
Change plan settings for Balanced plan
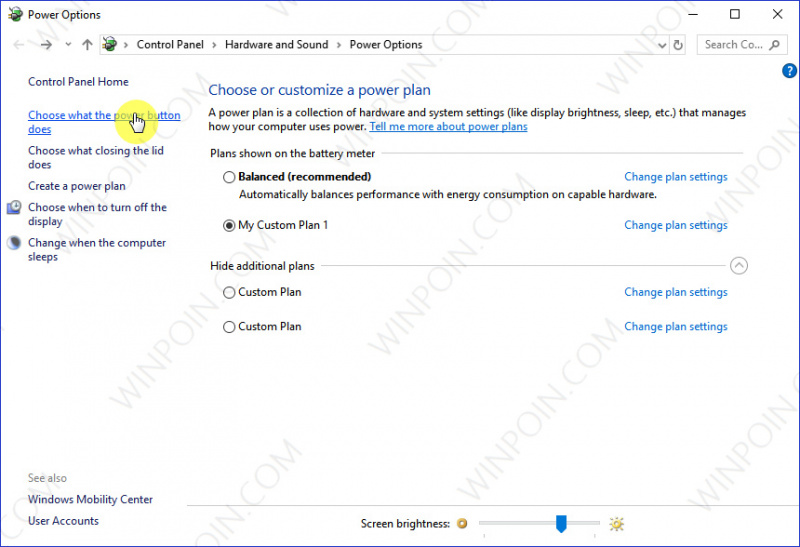pyautogui.click(x=675, y=177)
